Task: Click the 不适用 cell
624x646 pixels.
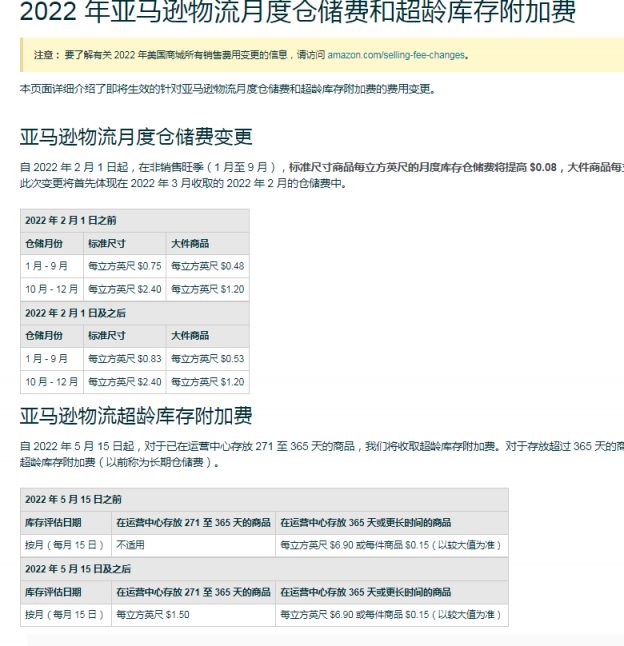Action: click(193, 545)
